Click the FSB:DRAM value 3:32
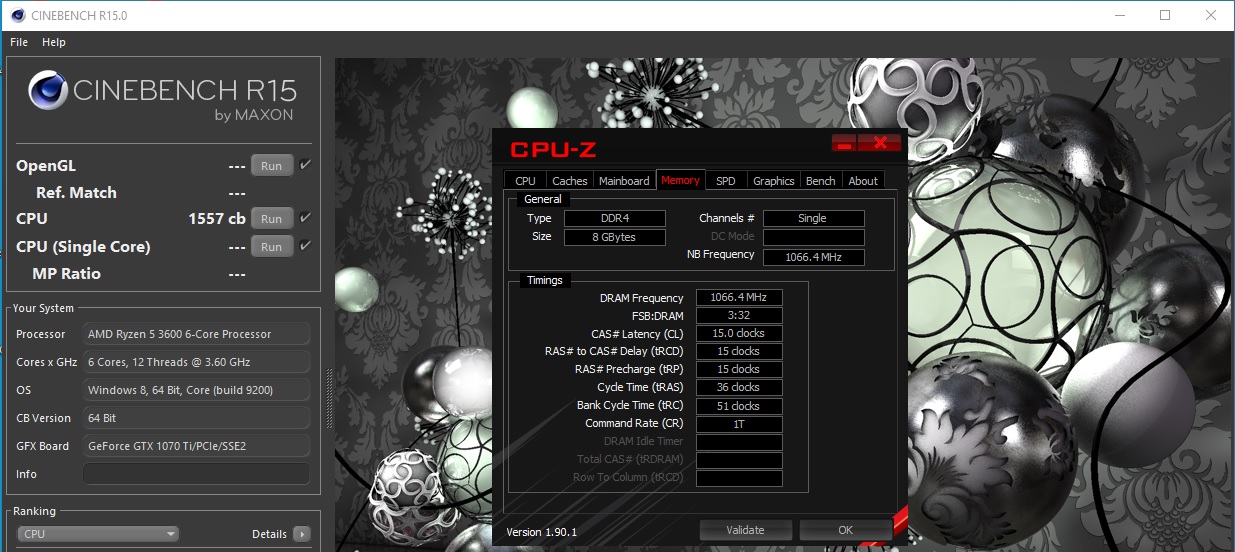The width and height of the screenshot is (1235, 552). [x=739, y=316]
